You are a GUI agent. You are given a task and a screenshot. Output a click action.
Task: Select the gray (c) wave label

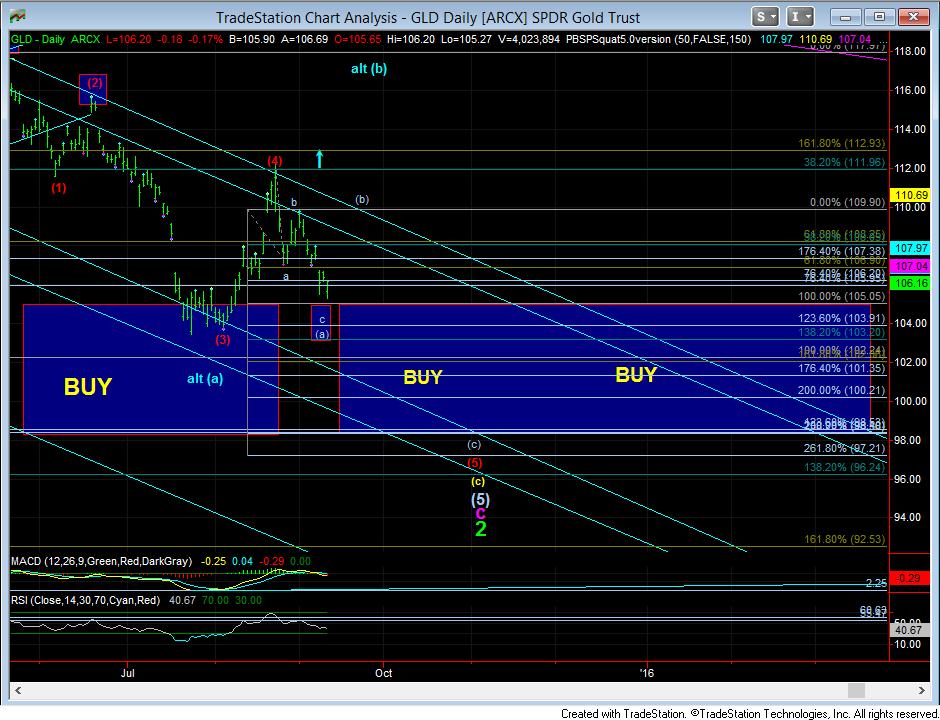[474, 445]
